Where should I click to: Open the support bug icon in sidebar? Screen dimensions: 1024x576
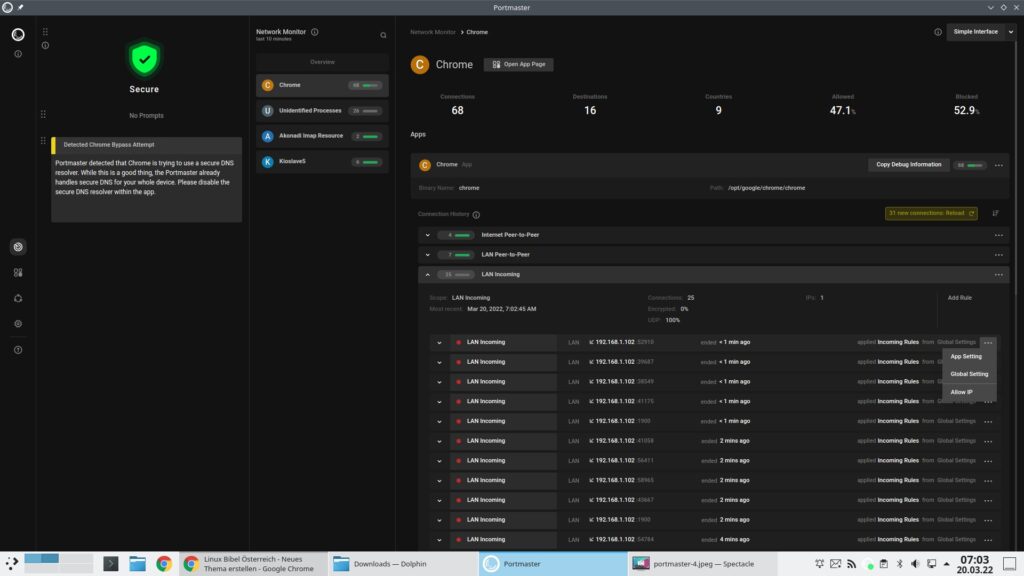click(x=18, y=298)
